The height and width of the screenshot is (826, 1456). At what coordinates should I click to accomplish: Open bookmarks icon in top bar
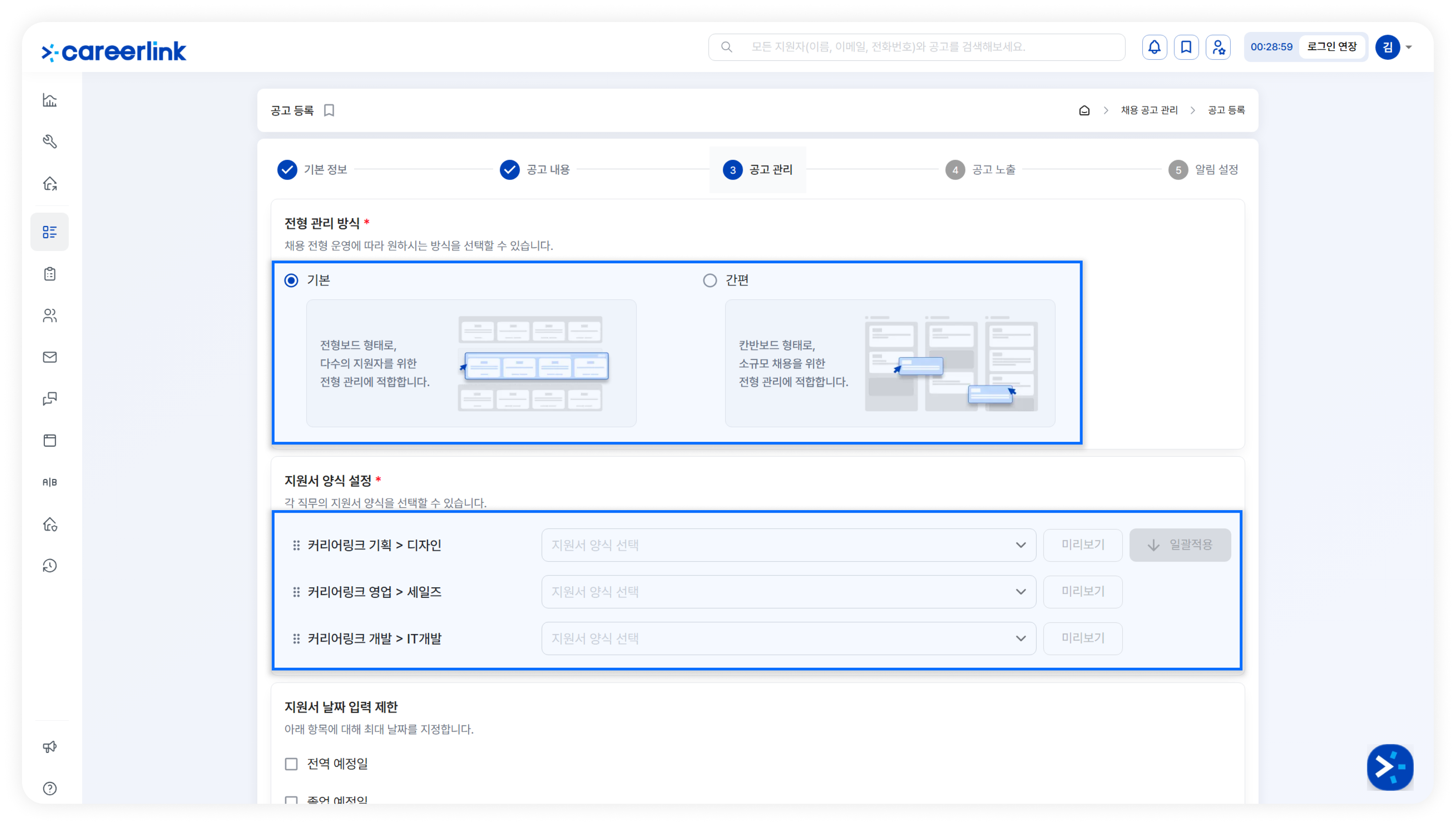(1186, 47)
